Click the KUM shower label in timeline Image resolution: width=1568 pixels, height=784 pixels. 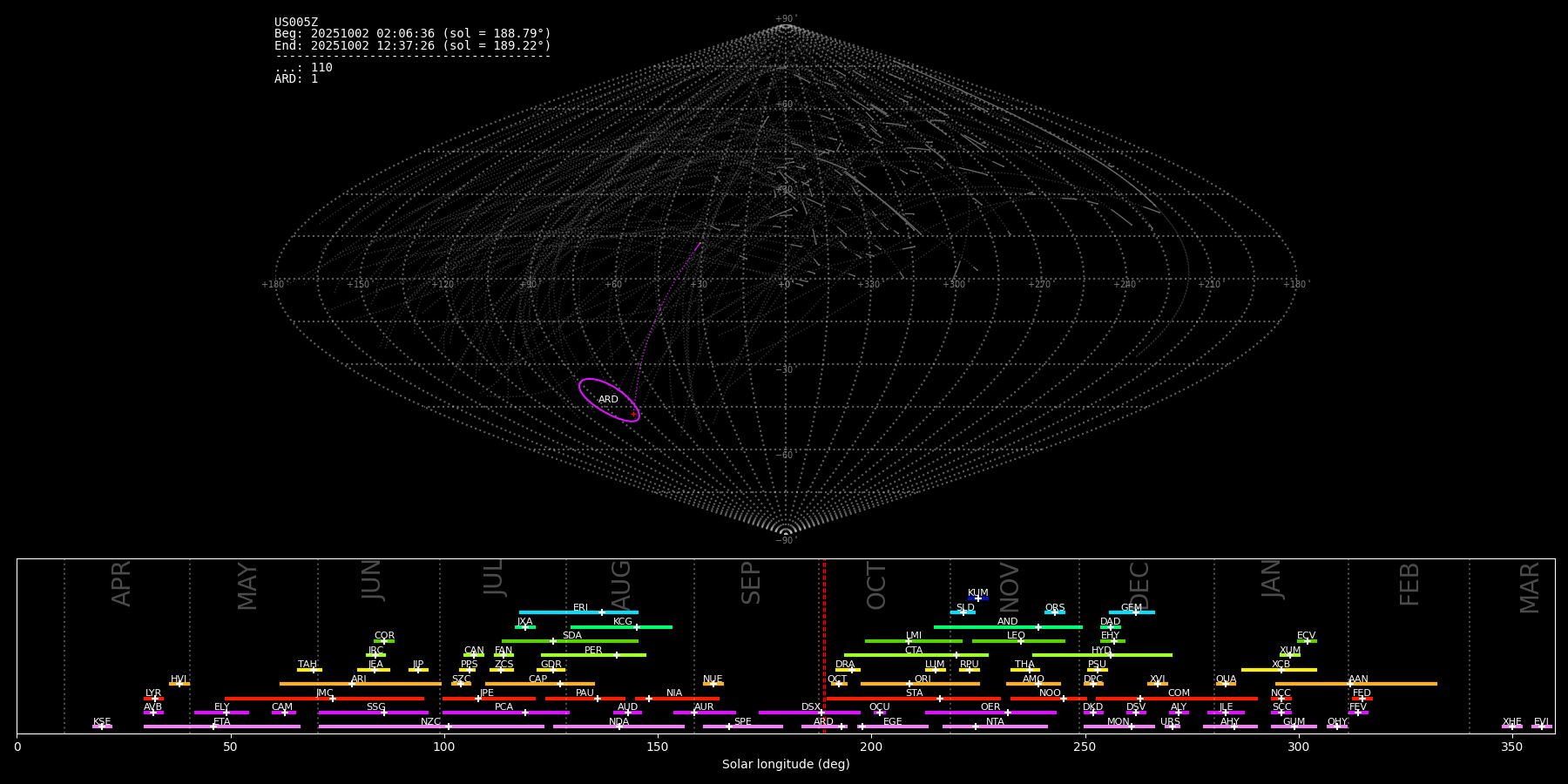(x=977, y=593)
